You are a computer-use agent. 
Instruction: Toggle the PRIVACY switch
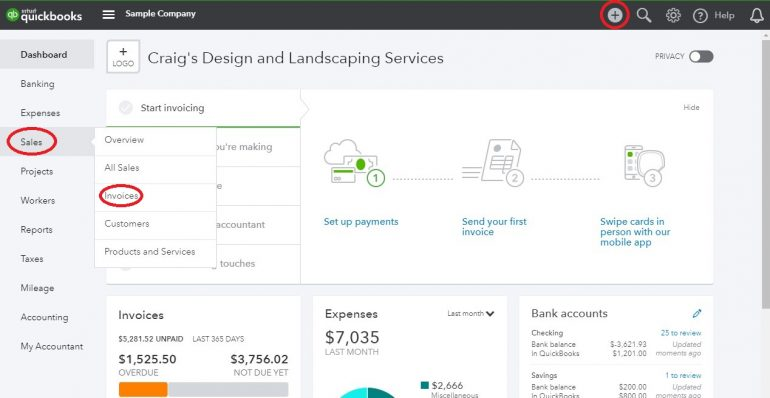point(701,57)
